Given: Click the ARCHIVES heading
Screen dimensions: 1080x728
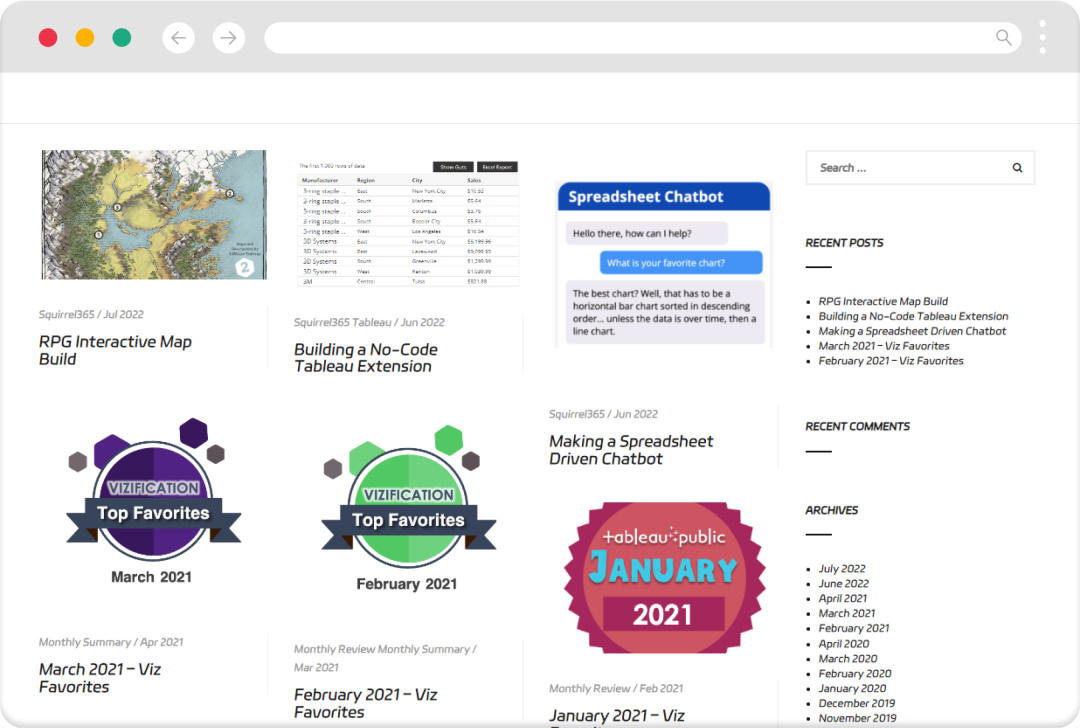Looking at the screenshot, I should click(x=831, y=510).
